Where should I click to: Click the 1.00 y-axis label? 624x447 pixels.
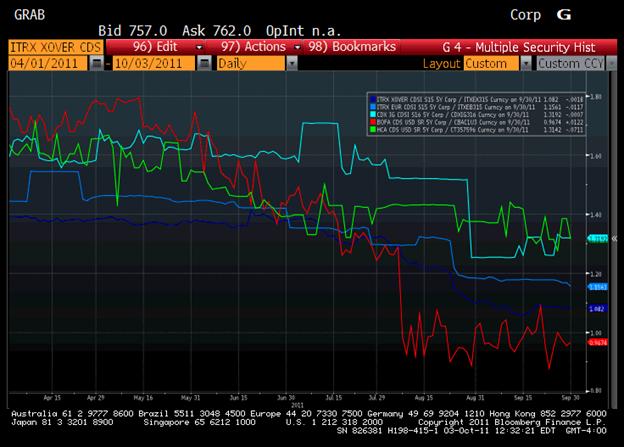[x=596, y=333]
